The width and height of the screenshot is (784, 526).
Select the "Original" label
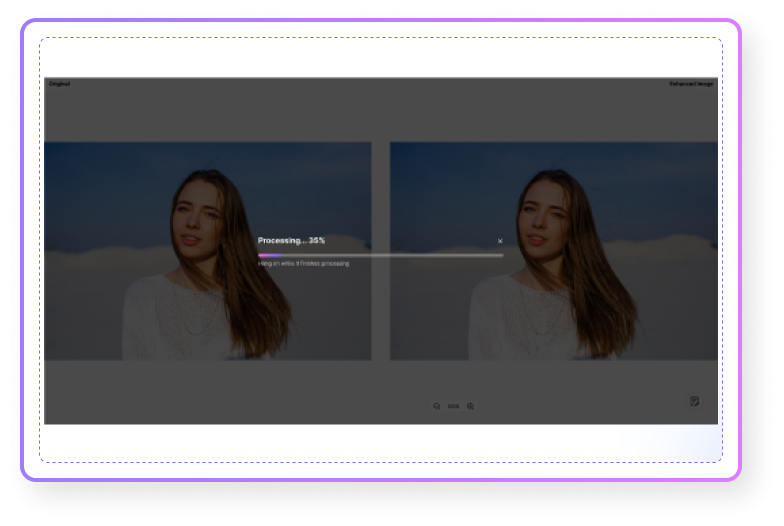pyautogui.click(x=59, y=84)
